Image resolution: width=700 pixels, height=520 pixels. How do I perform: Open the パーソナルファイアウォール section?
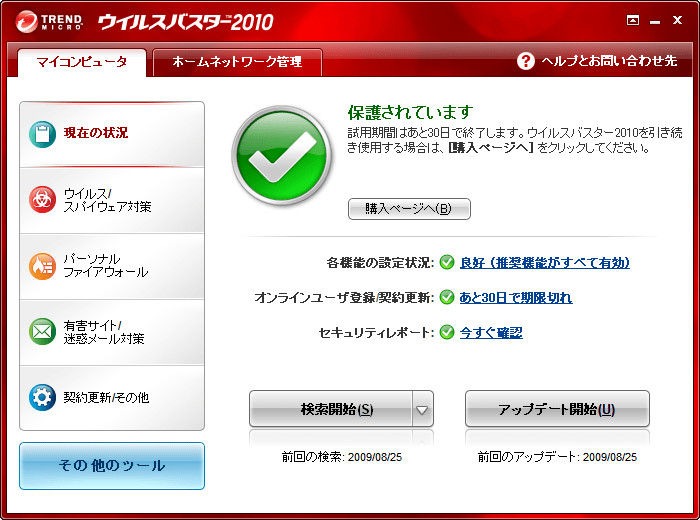tap(112, 266)
